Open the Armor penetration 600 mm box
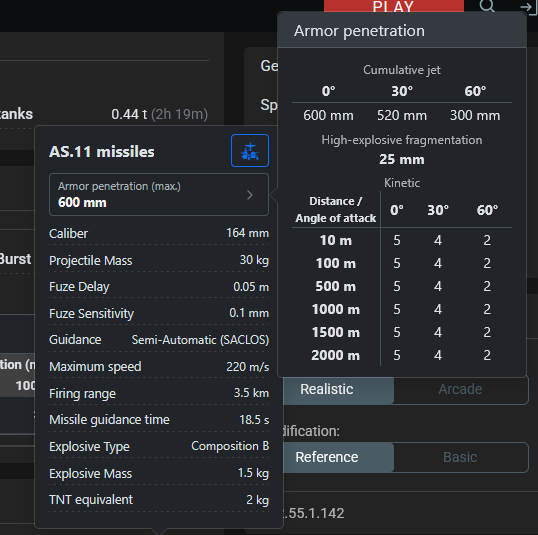 (x=159, y=195)
